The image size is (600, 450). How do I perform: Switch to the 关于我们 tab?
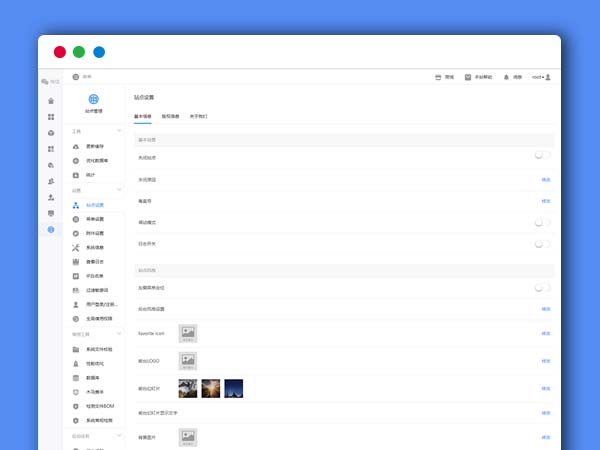(198, 116)
